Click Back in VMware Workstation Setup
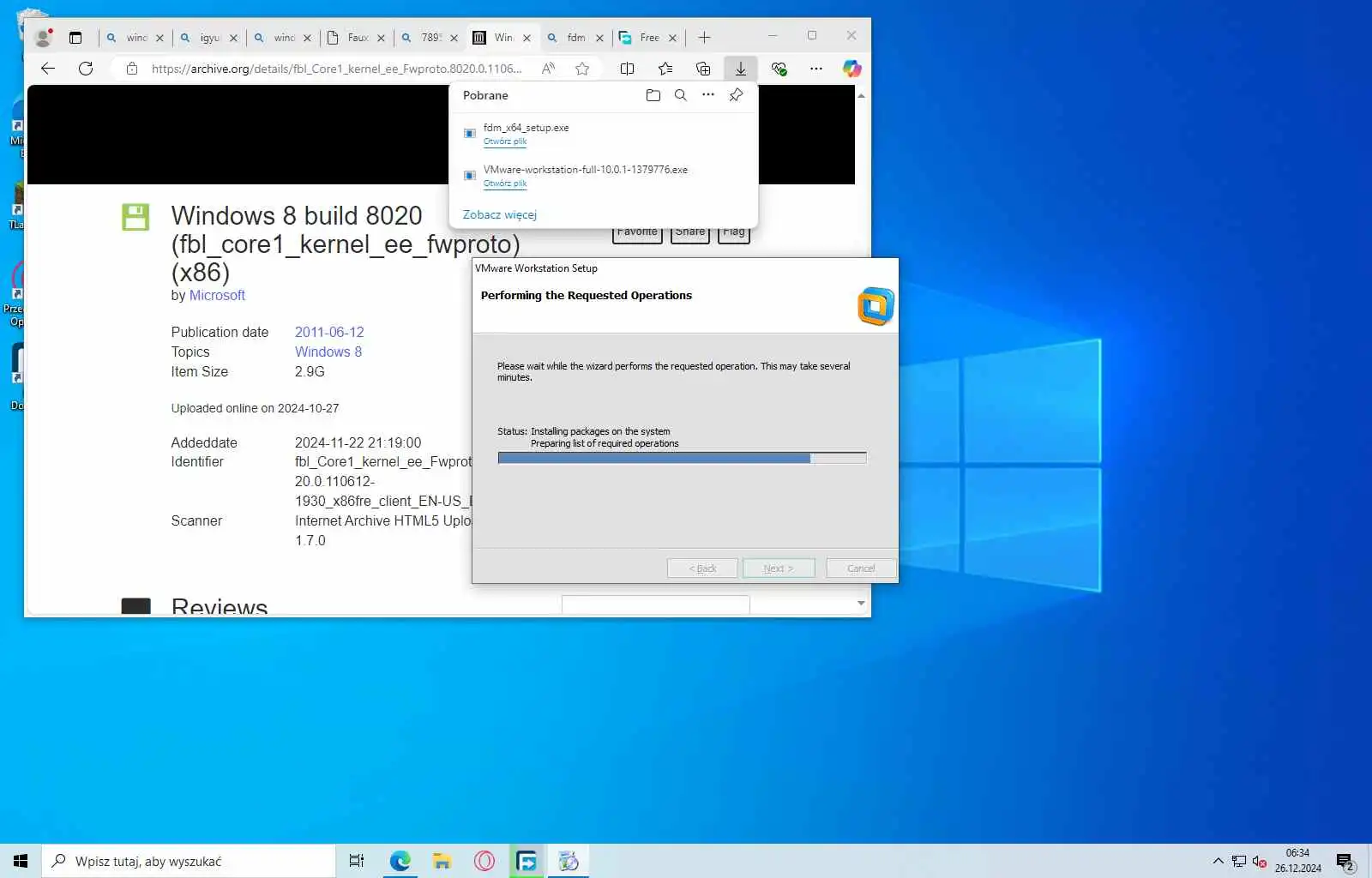 (x=702, y=568)
